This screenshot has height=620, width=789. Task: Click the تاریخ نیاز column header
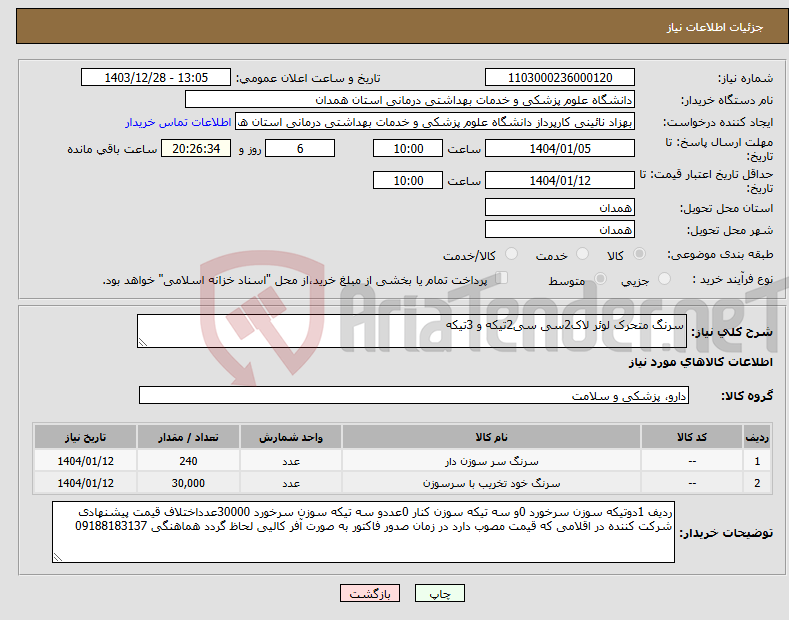86,437
